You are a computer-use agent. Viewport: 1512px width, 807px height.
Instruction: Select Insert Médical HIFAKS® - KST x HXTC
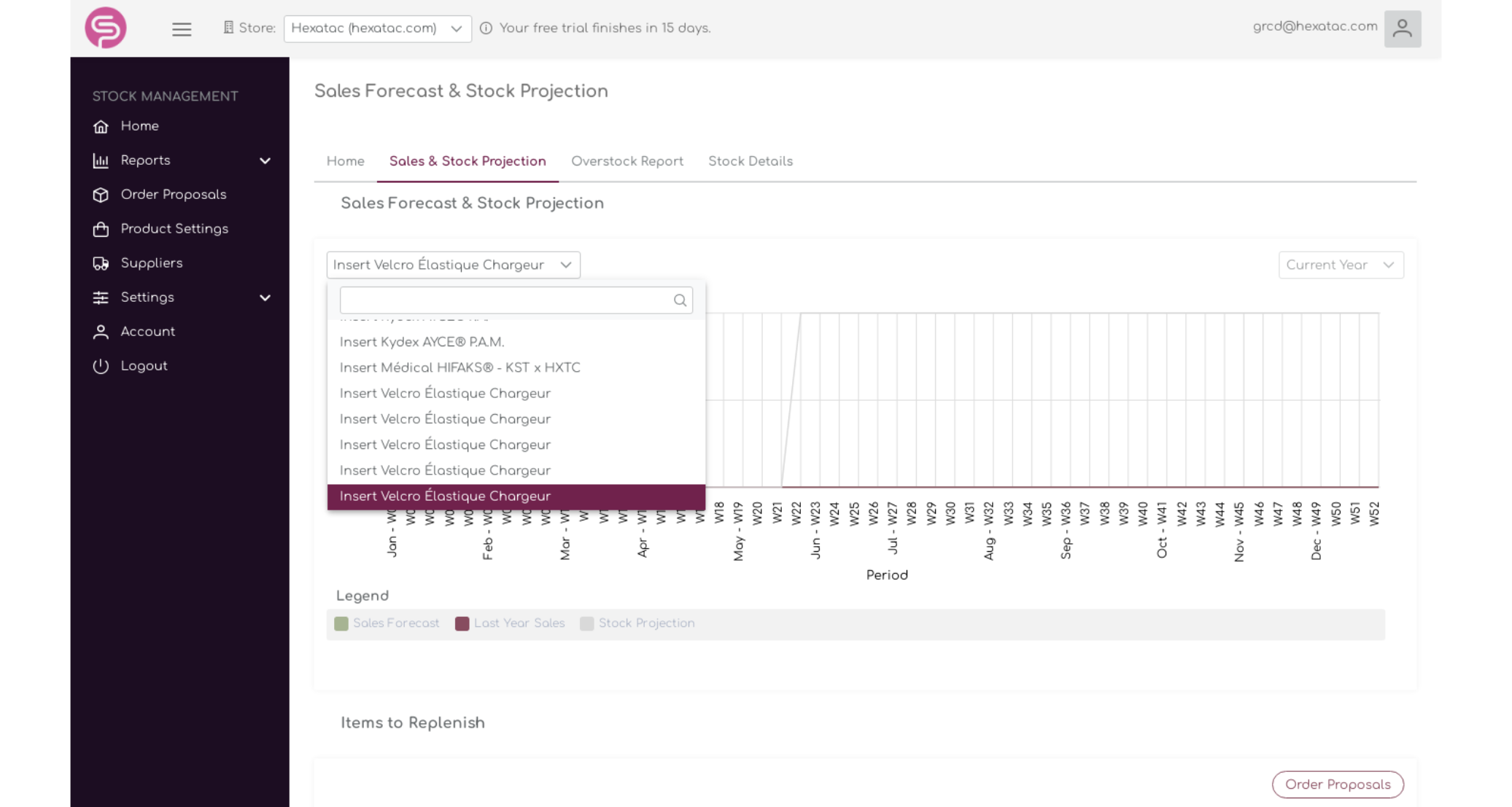(516, 367)
